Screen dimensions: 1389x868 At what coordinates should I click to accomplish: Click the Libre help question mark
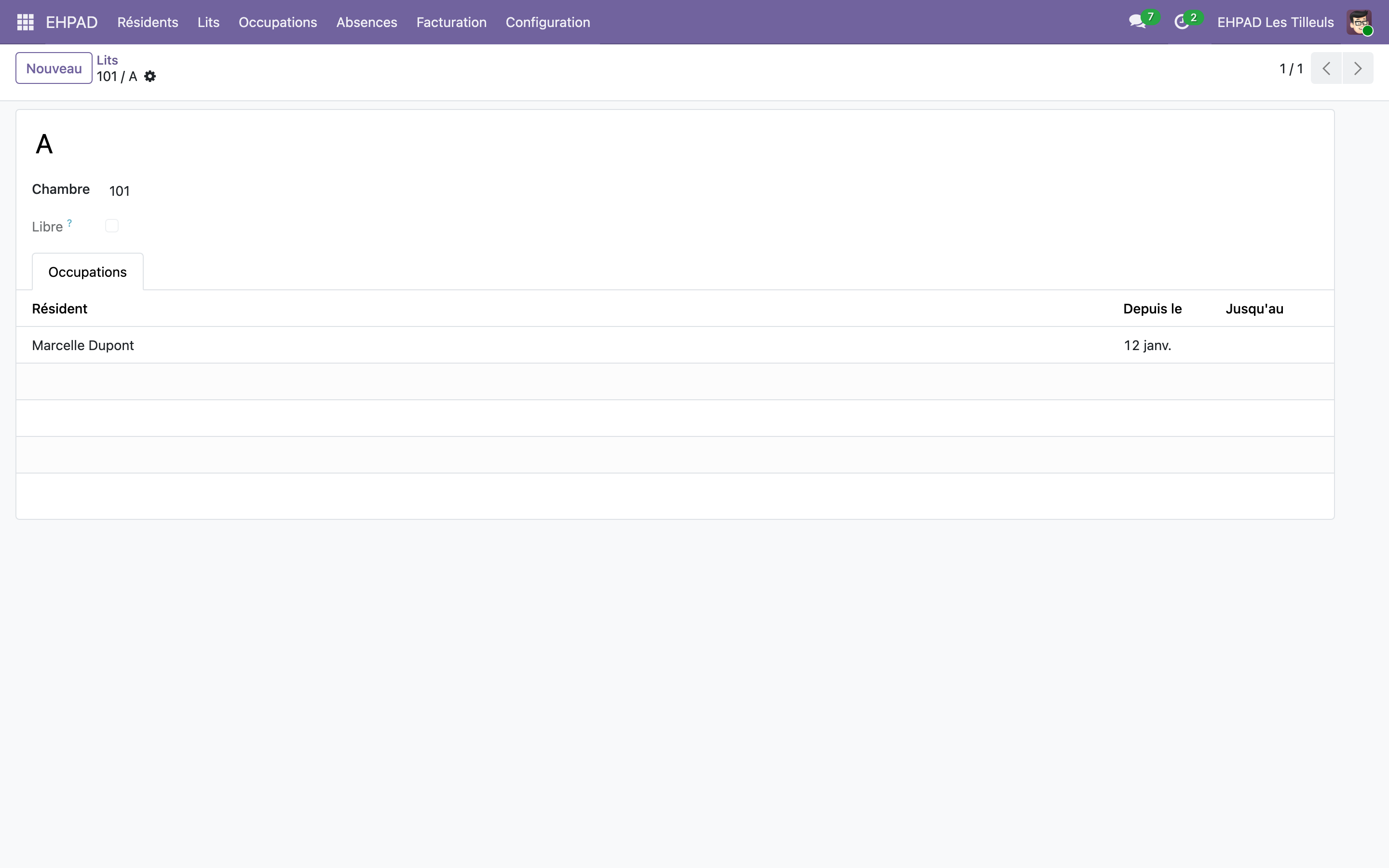(x=69, y=223)
